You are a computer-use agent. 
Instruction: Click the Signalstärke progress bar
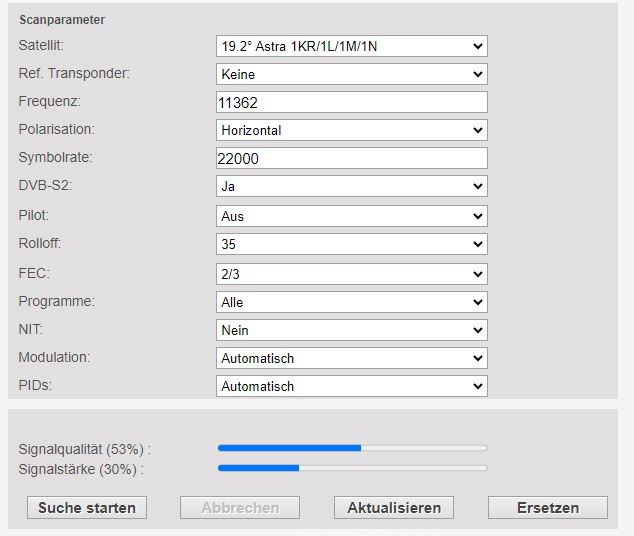[x=353, y=468]
